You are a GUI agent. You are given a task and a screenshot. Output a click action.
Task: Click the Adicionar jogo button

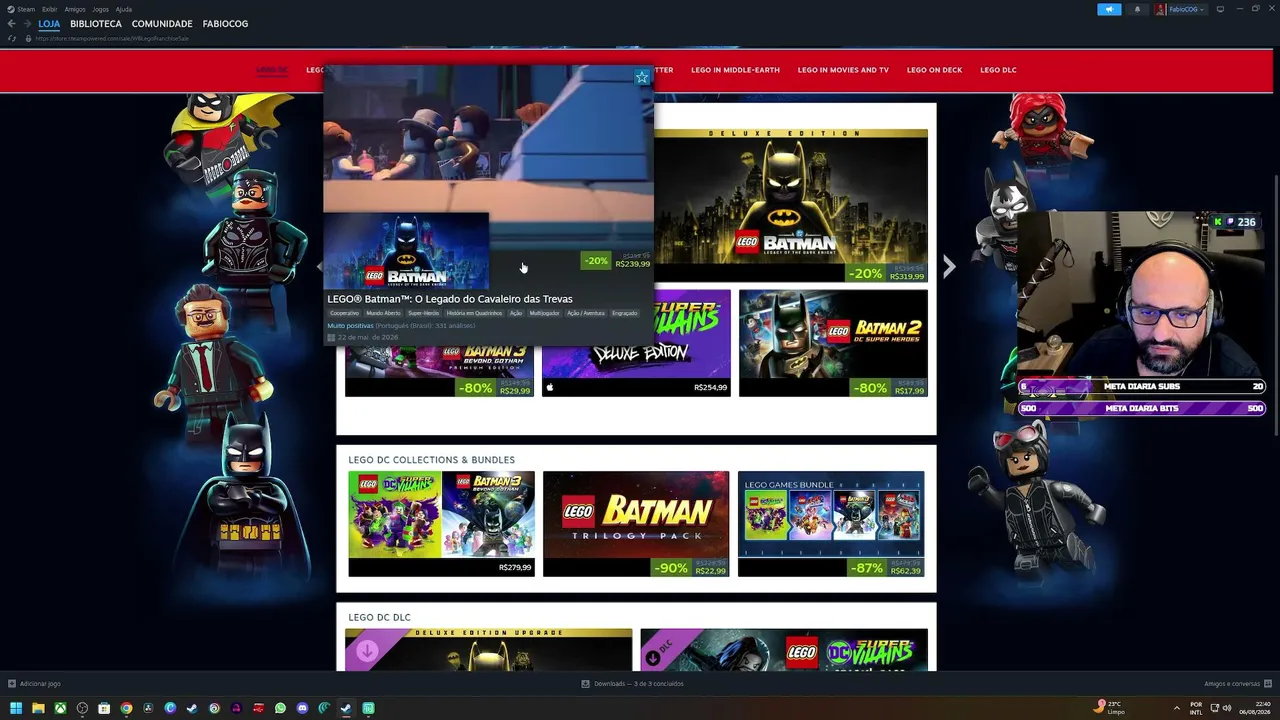pyautogui.click(x=34, y=684)
